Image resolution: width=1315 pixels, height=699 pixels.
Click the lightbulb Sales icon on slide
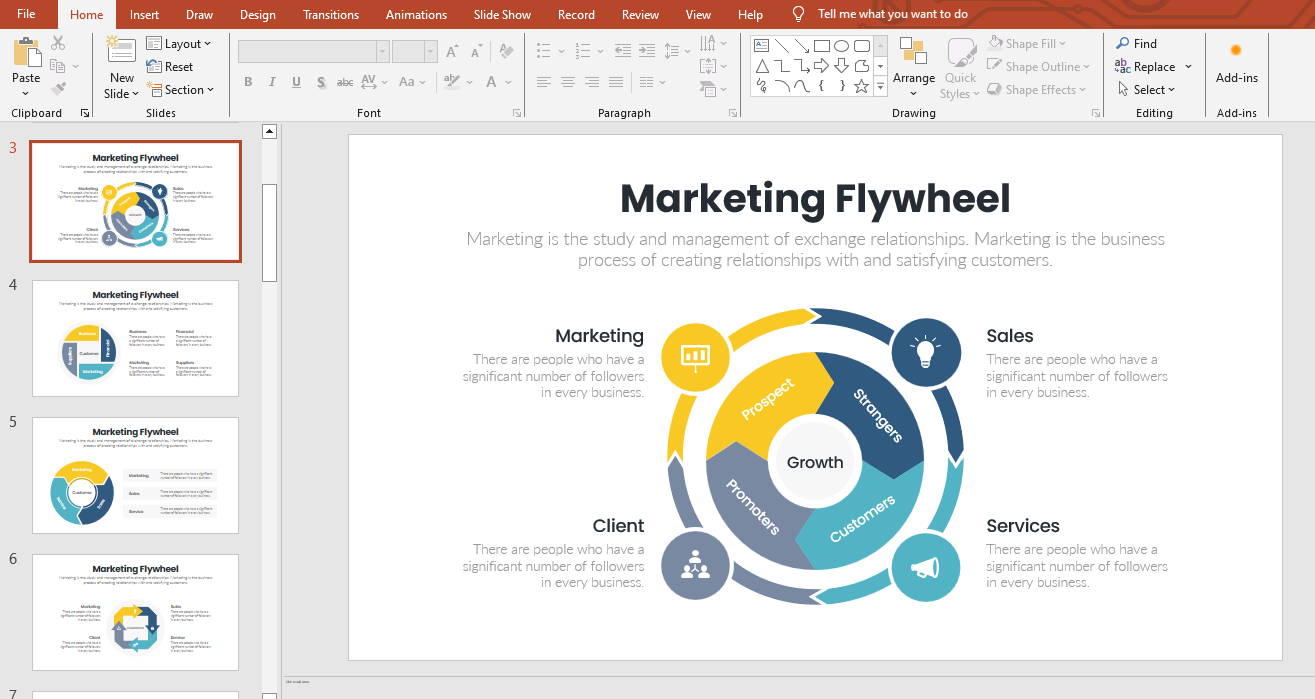(x=926, y=352)
